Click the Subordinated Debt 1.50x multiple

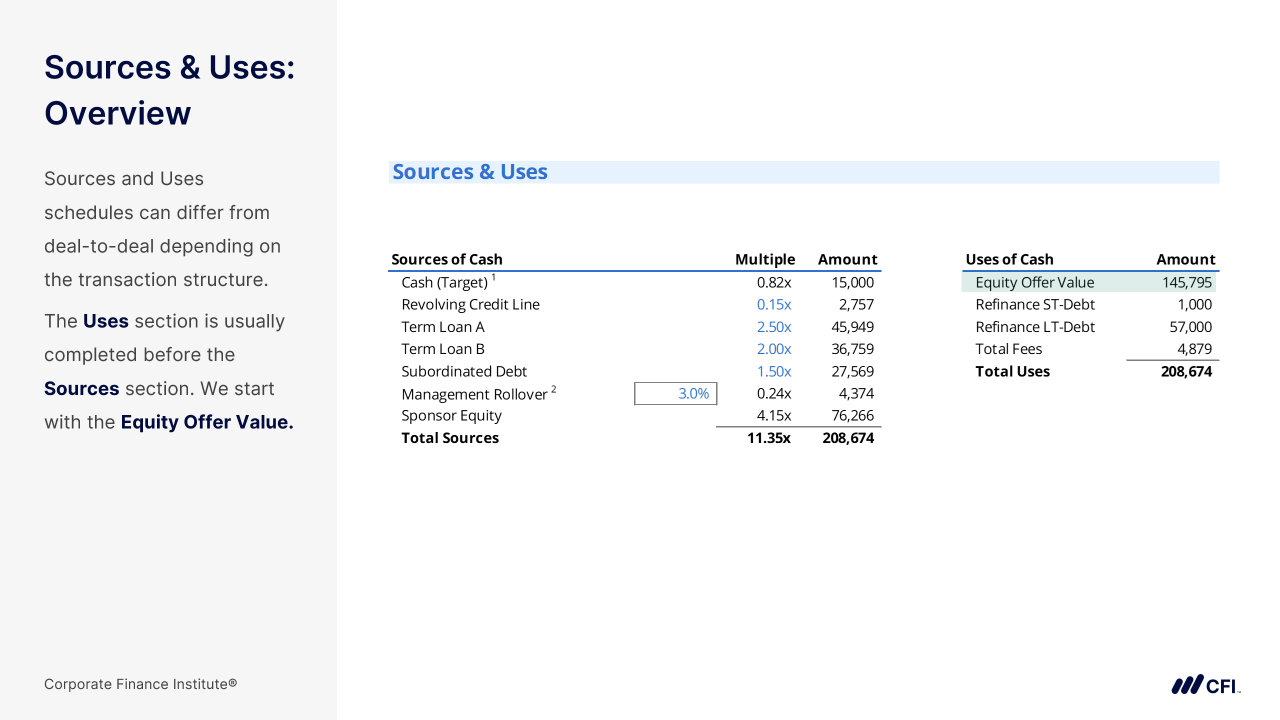click(x=773, y=371)
